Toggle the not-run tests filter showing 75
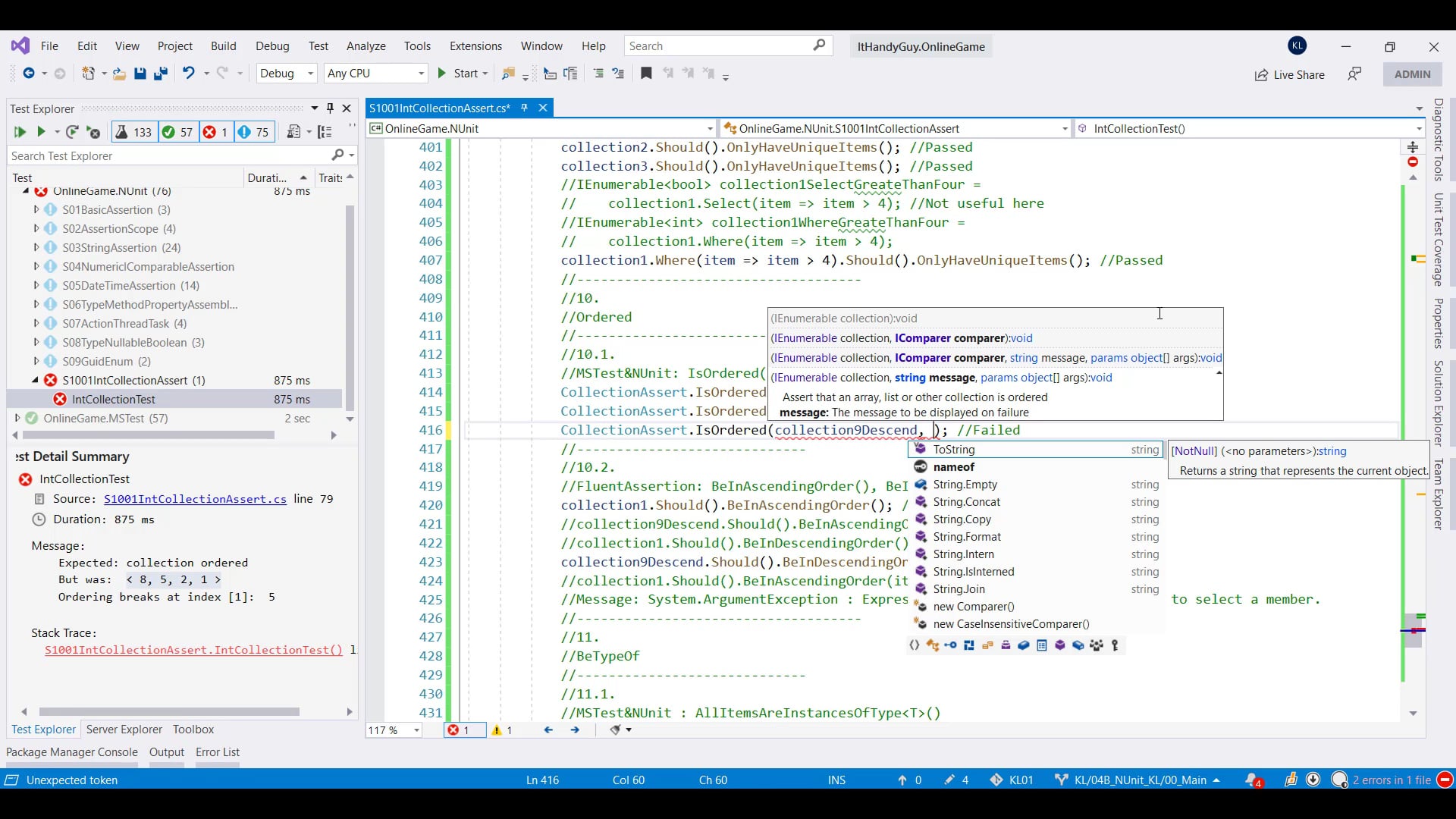1456x819 pixels. (x=253, y=132)
